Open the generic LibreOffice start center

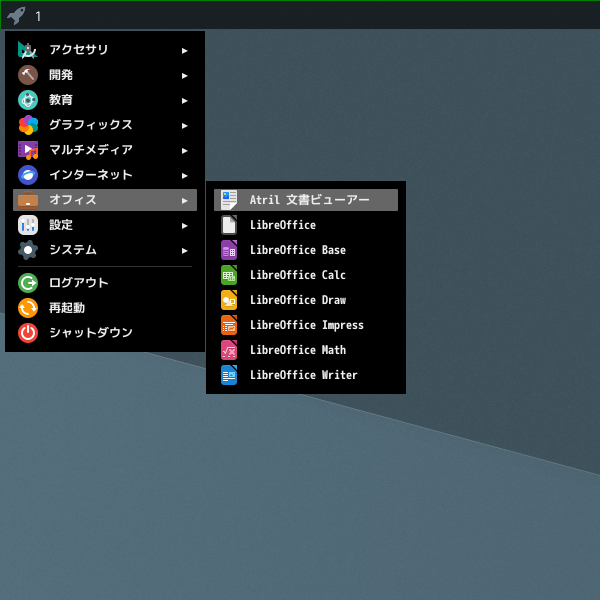coord(306,225)
